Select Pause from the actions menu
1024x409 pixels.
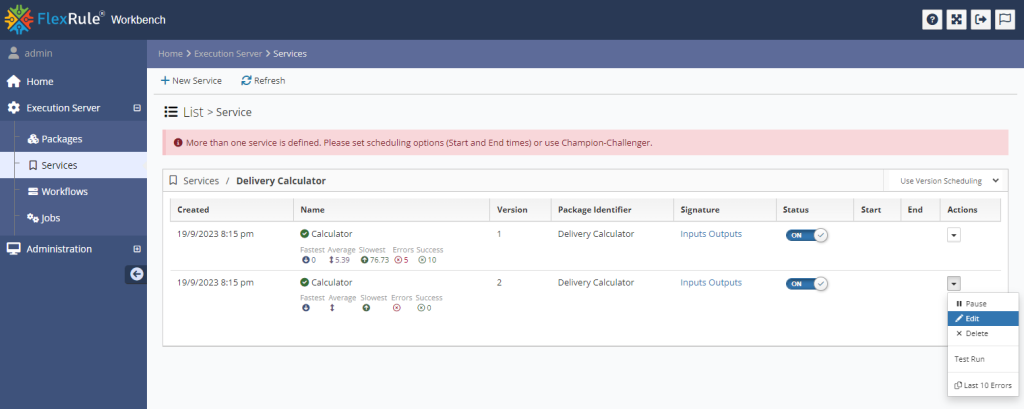983,304
